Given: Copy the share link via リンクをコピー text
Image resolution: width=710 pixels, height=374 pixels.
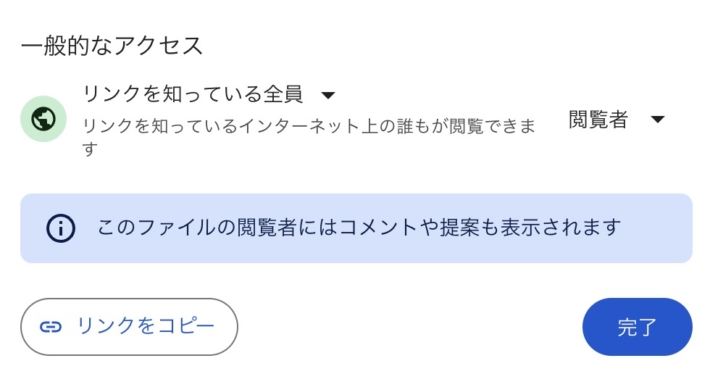Looking at the screenshot, I should click(145, 326).
